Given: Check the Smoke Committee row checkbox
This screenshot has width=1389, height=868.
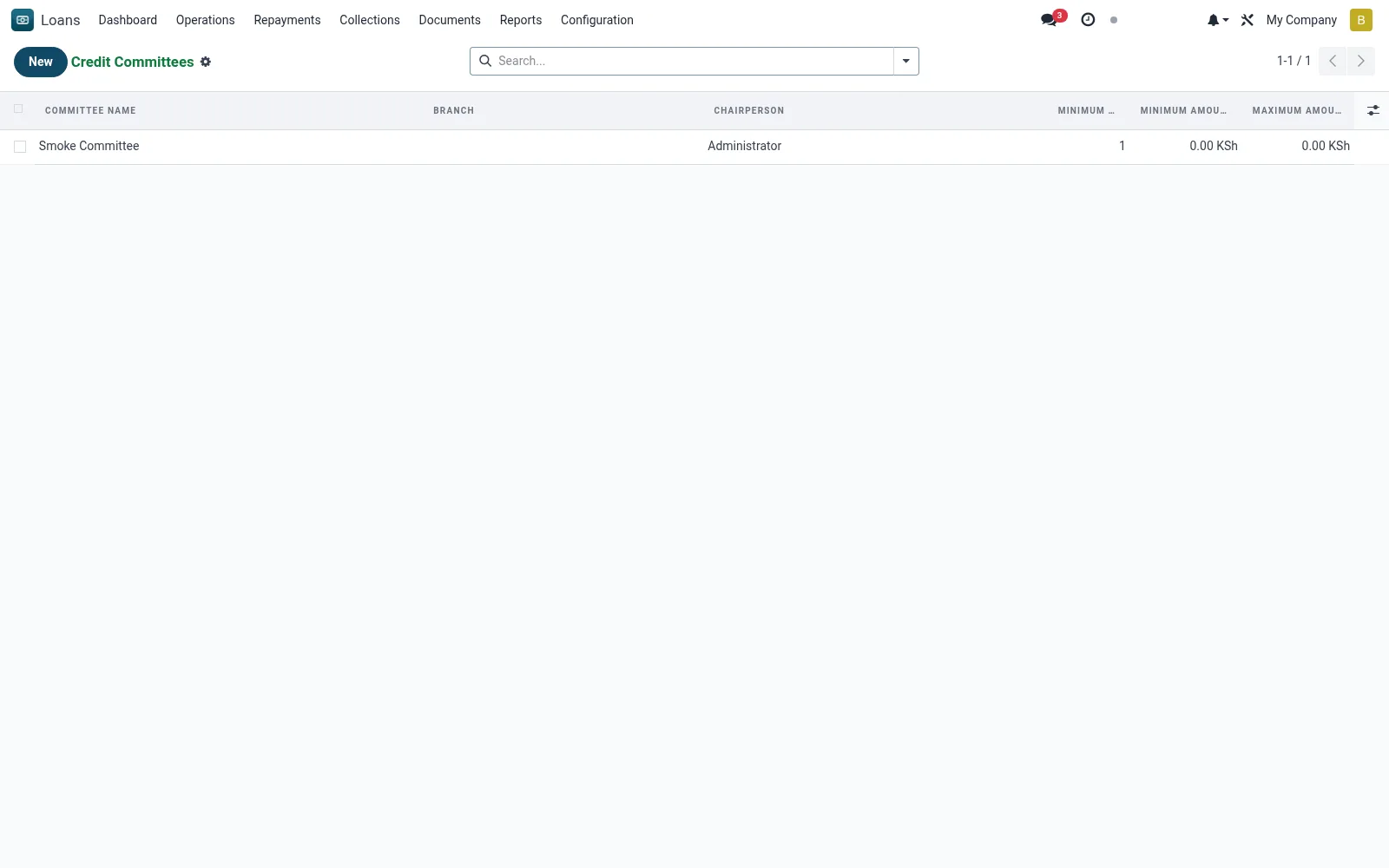Looking at the screenshot, I should (x=20, y=147).
